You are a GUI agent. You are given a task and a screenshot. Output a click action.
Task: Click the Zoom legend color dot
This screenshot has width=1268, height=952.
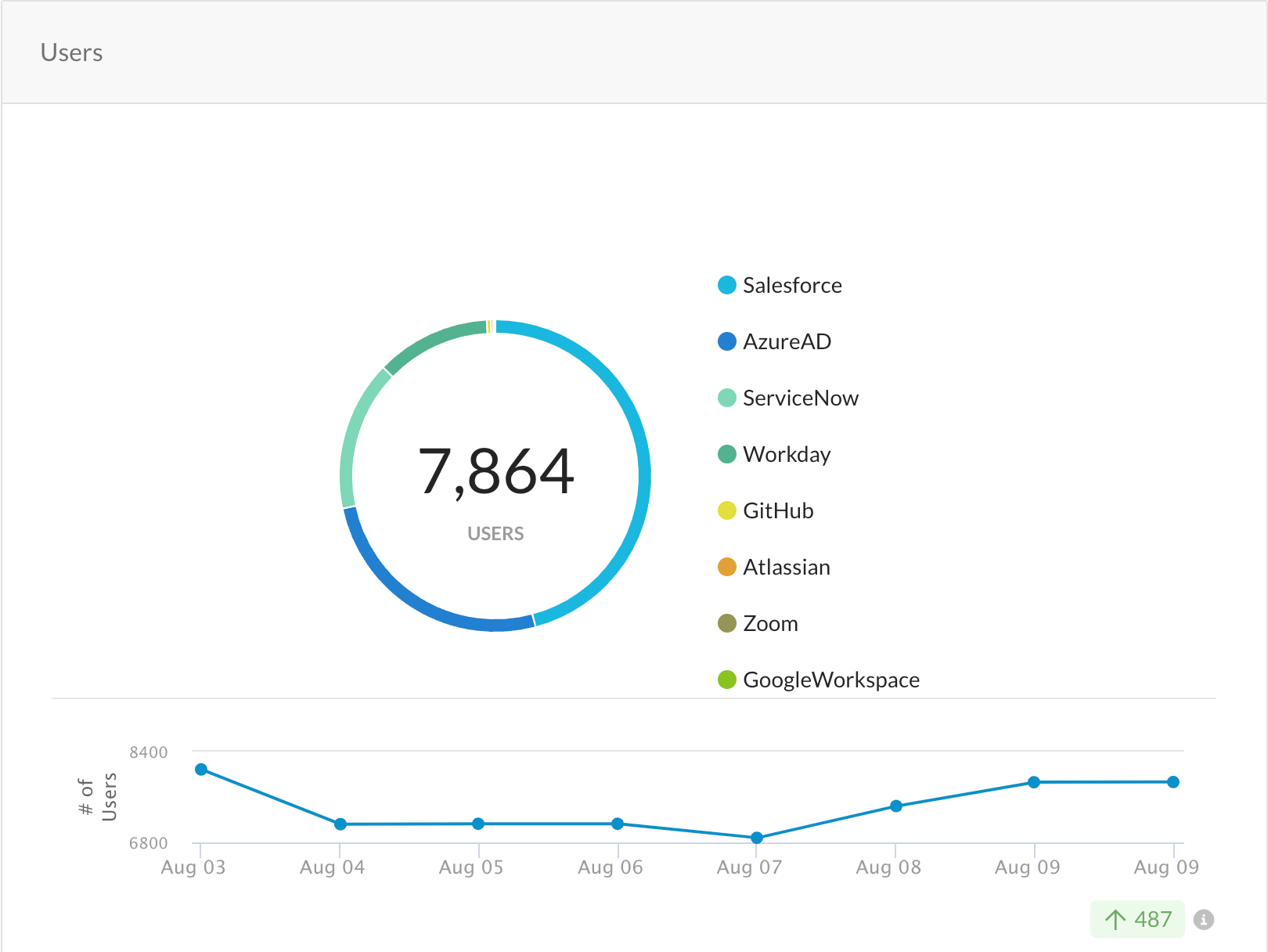pyautogui.click(x=727, y=623)
